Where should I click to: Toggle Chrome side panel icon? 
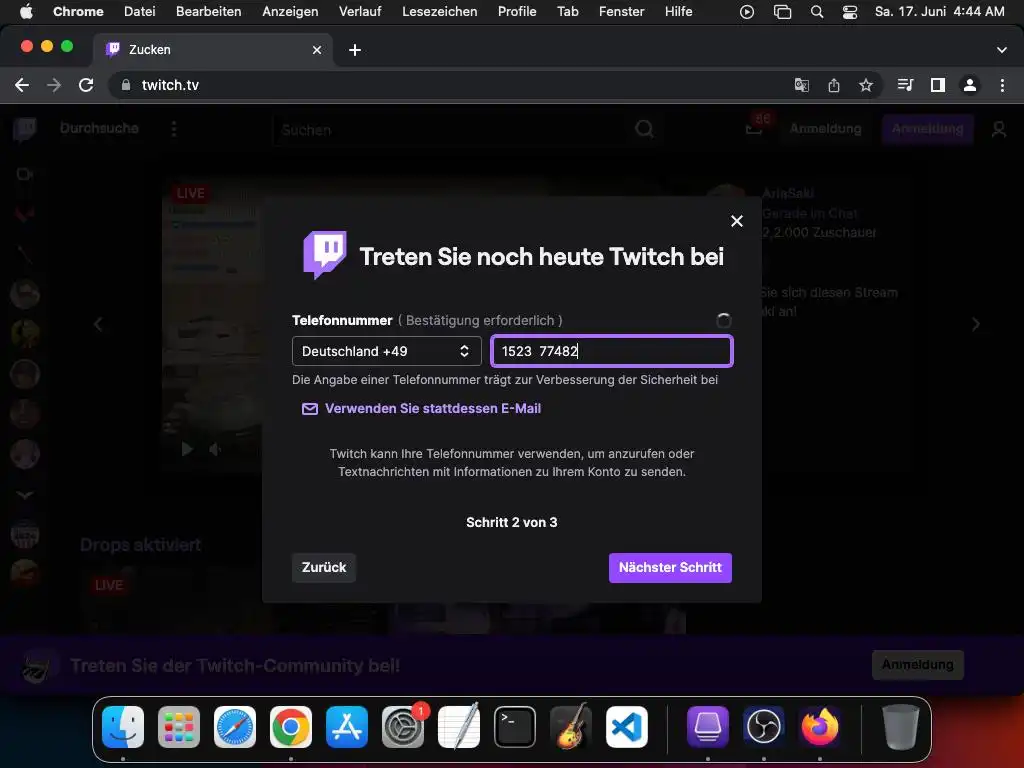coord(938,85)
